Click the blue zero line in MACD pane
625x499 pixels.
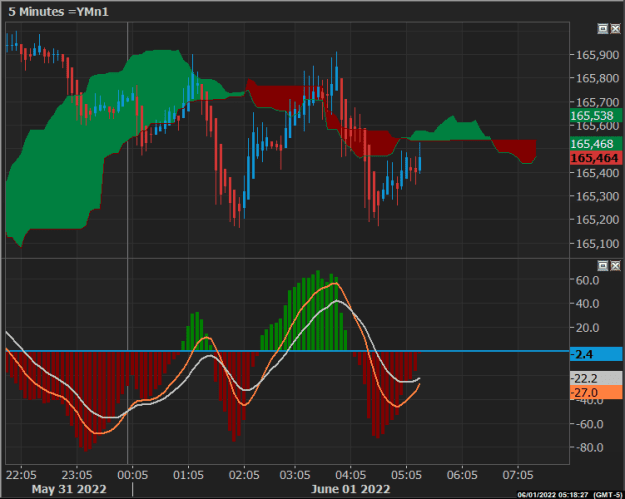pos(287,351)
